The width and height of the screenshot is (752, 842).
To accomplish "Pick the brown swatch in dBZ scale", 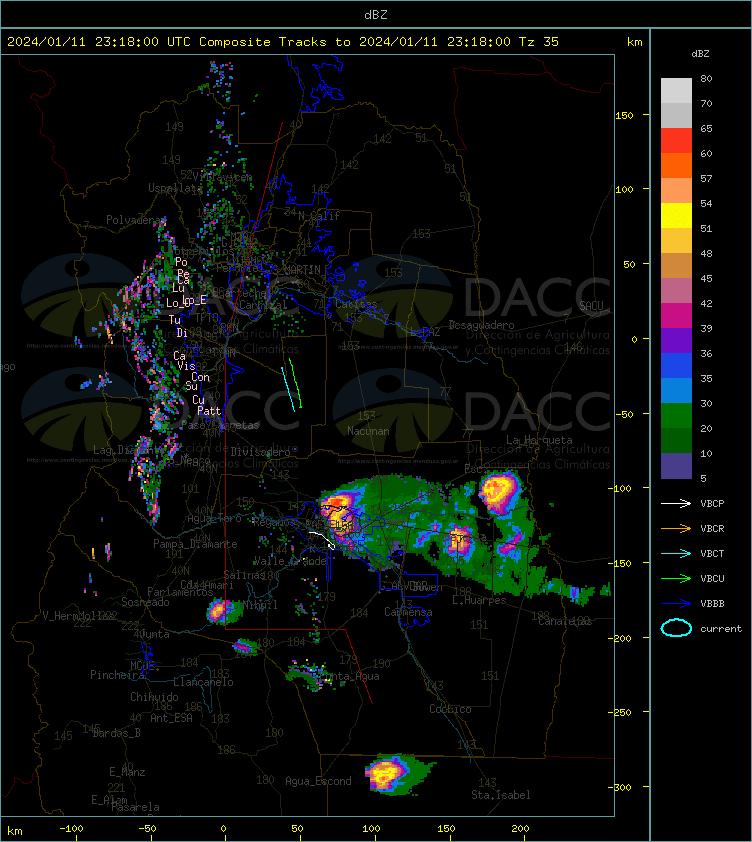I will click(676, 266).
